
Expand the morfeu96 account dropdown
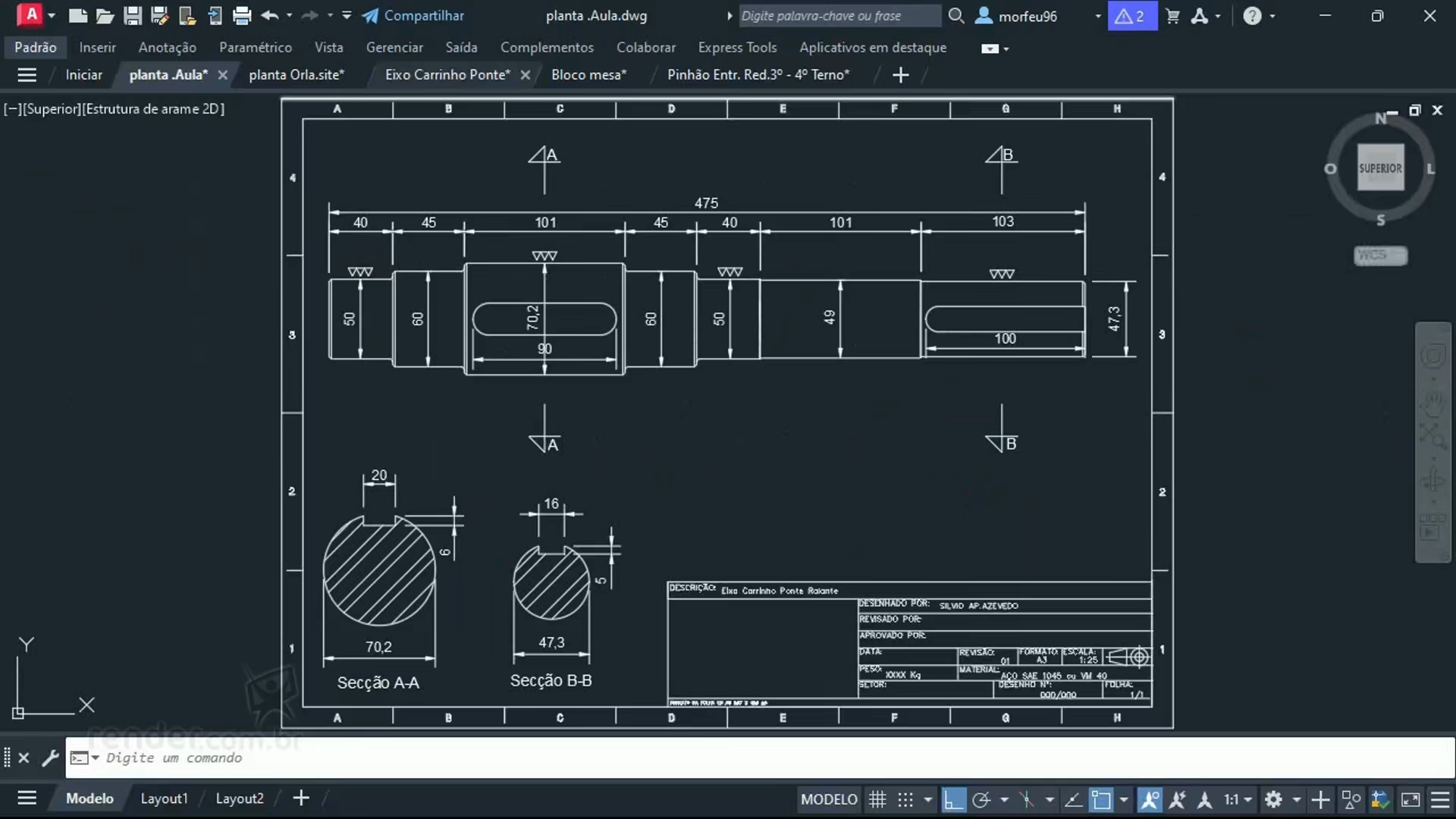point(1097,16)
